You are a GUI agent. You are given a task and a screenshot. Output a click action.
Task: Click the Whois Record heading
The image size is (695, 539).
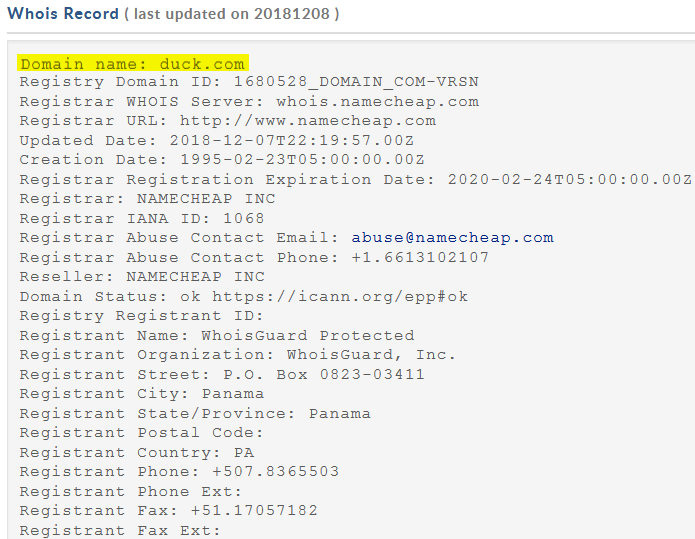(x=63, y=14)
